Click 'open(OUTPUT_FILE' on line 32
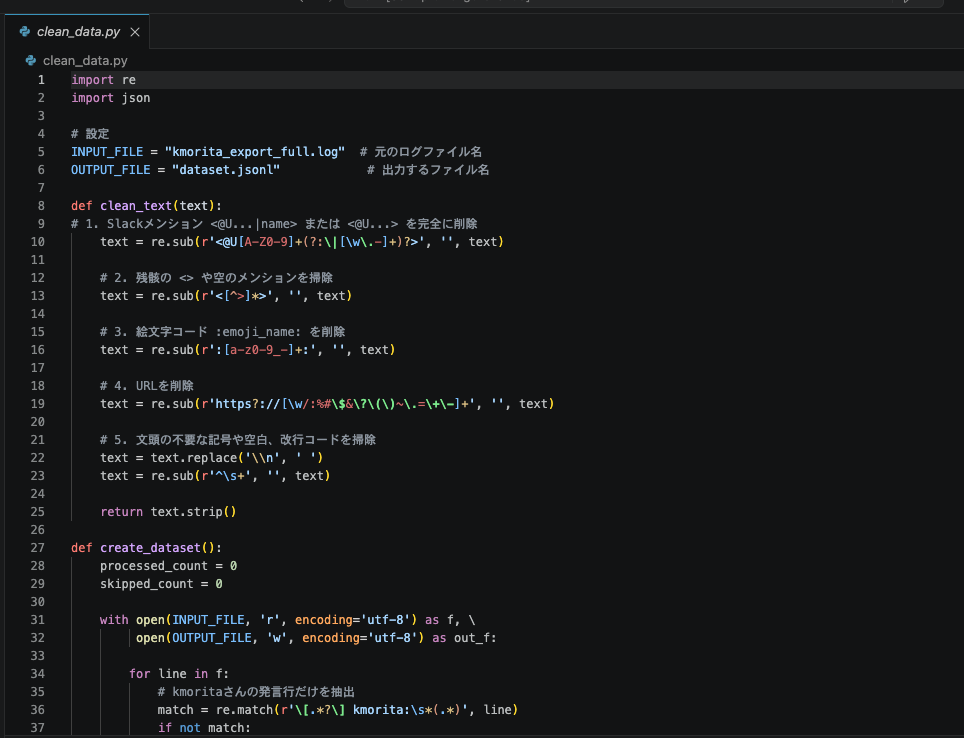This screenshot has height=738, width=964. (x=194, y=638)
